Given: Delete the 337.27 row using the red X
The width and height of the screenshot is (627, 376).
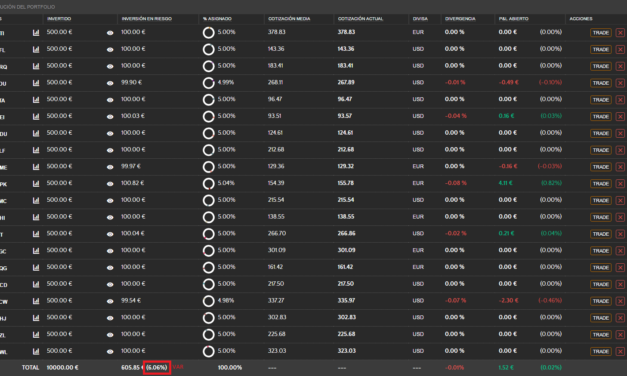Looking at the screenshot, I should coord(620,301).
